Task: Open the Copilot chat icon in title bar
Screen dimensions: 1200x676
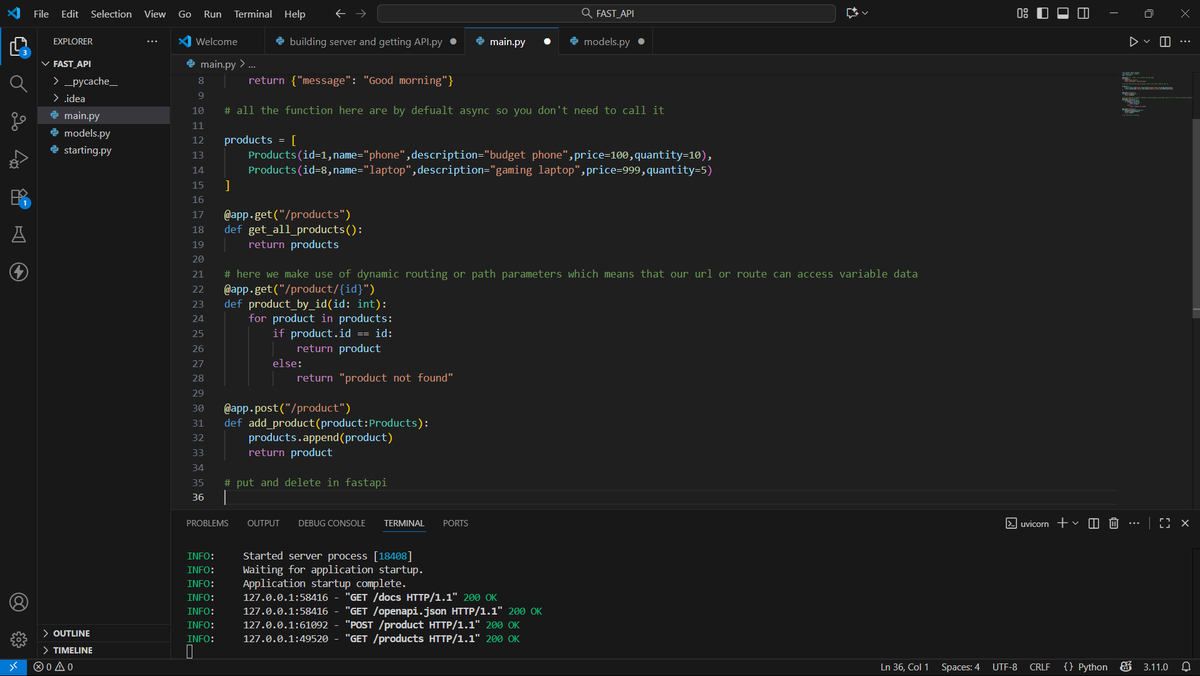Action: pyautogui.click(x=852, y=14)
